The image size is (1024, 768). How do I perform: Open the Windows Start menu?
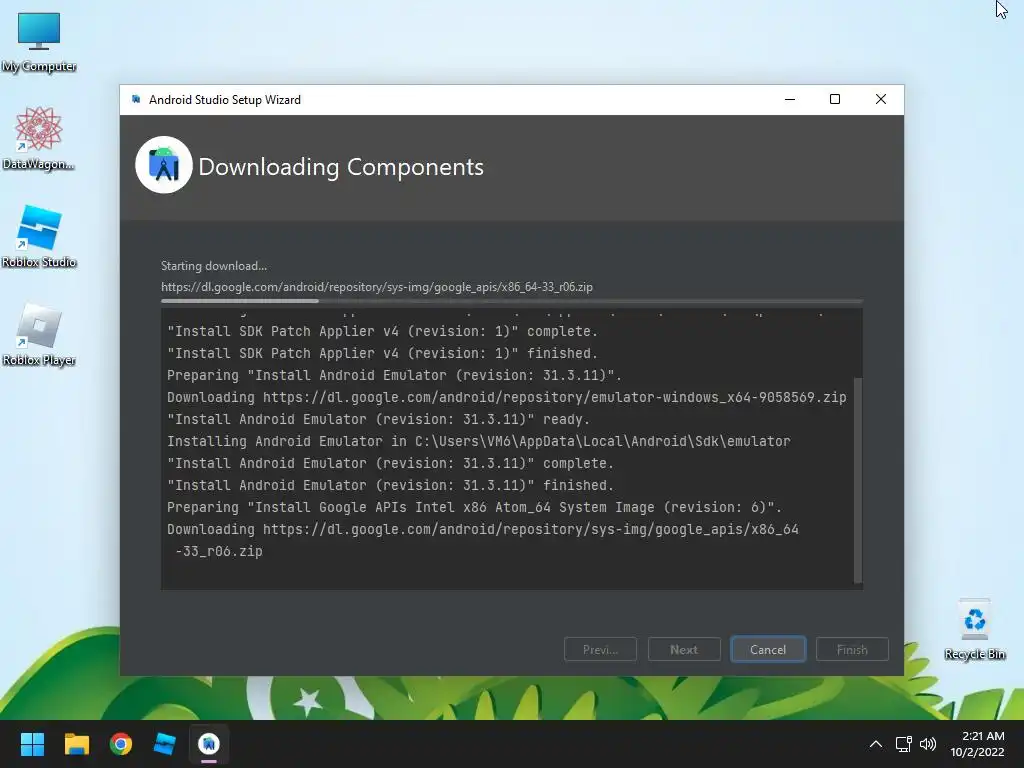32,744
